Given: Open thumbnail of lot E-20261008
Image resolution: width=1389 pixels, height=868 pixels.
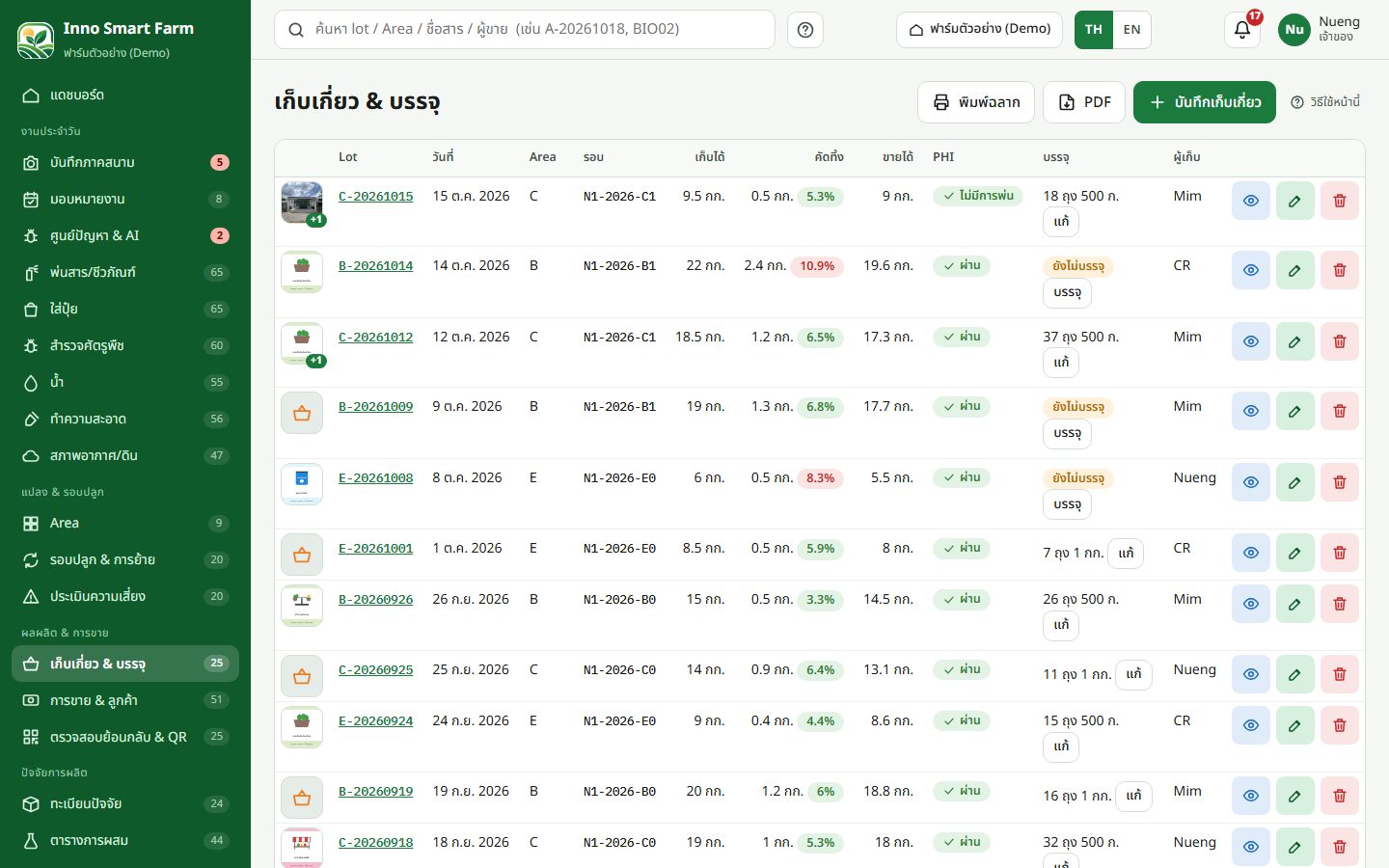Looking at the screenshot, I should coord(302,484).
